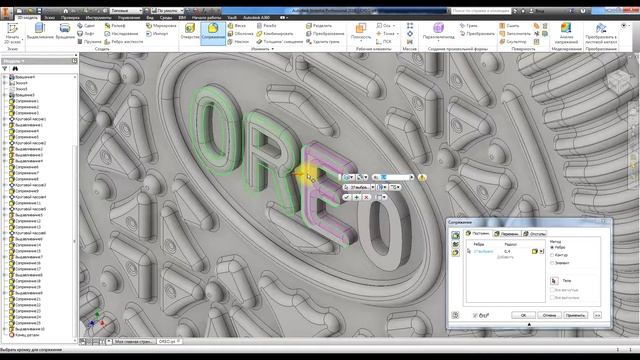Viewport: 640px width, 360px height.
Task: Open the Инструменты ribbon tab
Action: 98,18
